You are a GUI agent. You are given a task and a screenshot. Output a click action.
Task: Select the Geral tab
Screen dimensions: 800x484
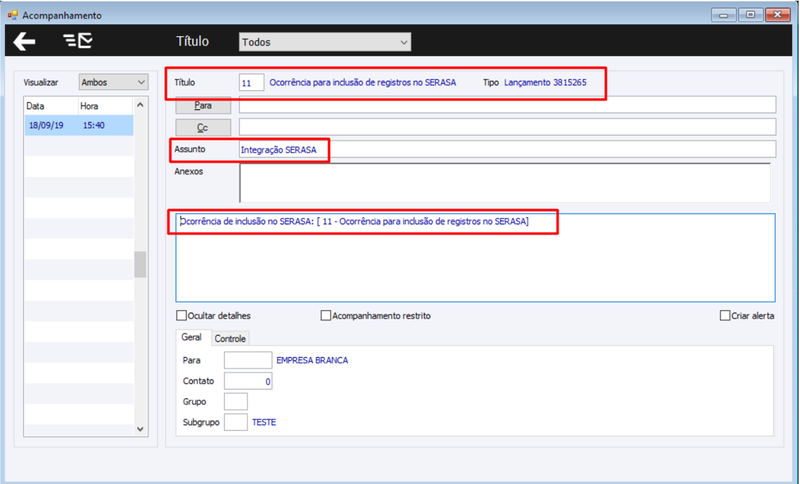[x=191, y=337]
